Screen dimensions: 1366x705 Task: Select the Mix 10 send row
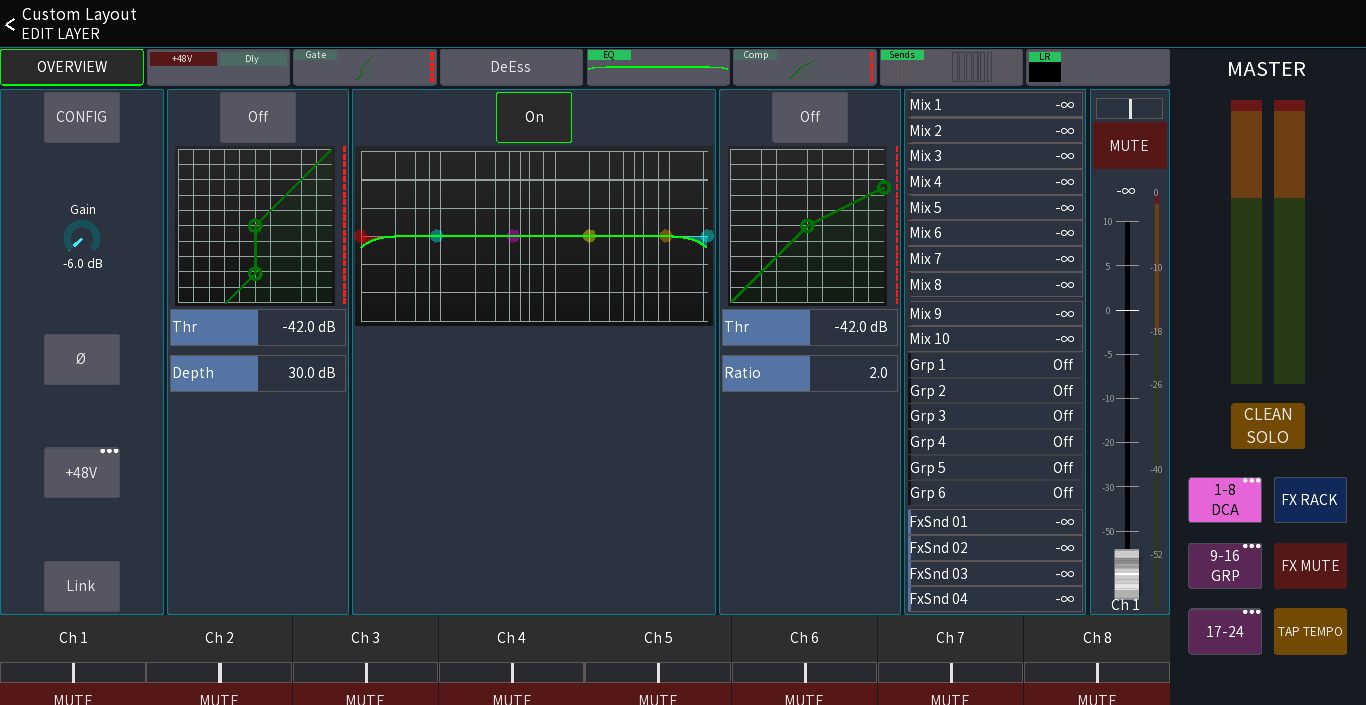[994, 339]
